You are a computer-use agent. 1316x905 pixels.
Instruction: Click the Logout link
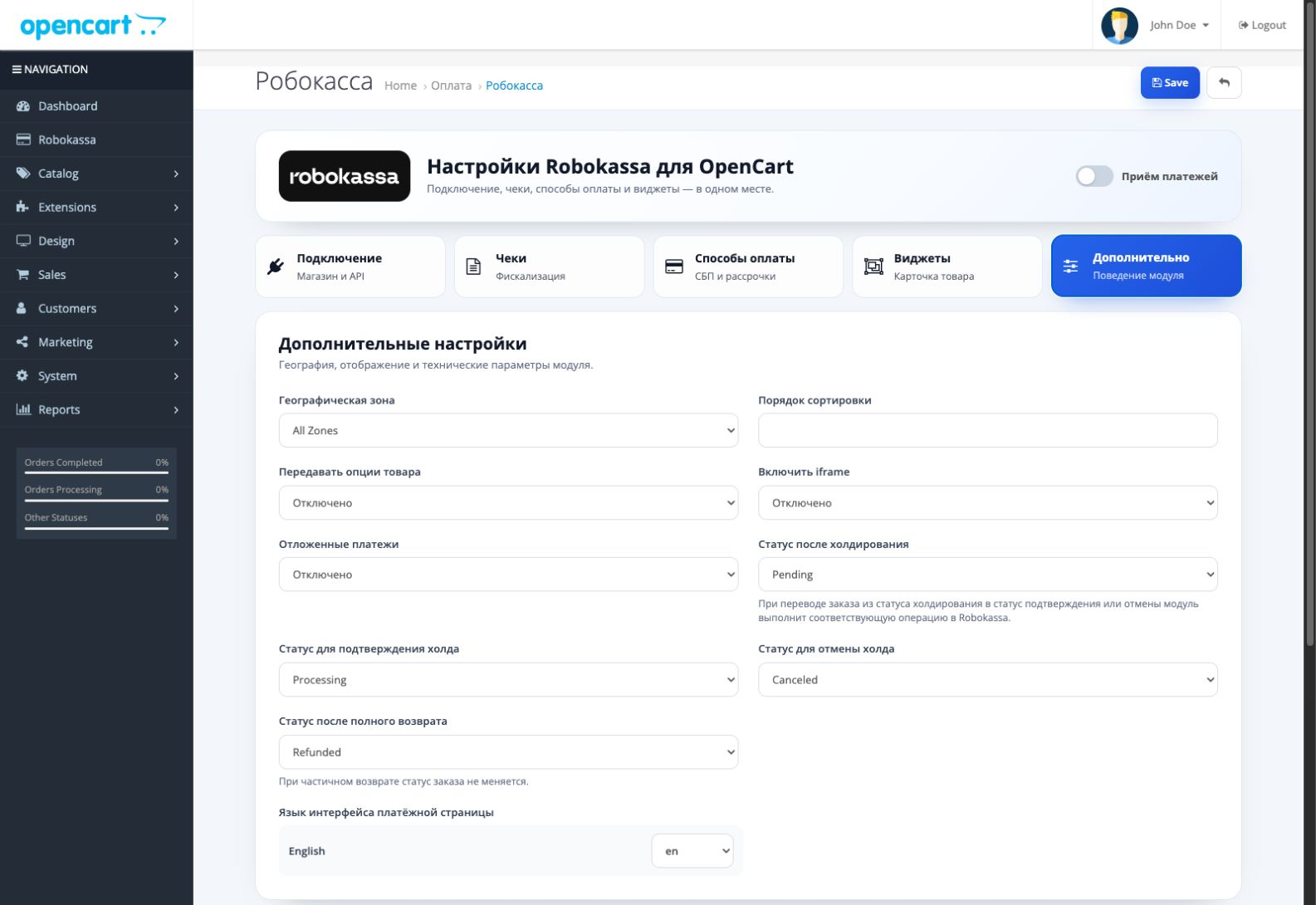(1262, 25)
